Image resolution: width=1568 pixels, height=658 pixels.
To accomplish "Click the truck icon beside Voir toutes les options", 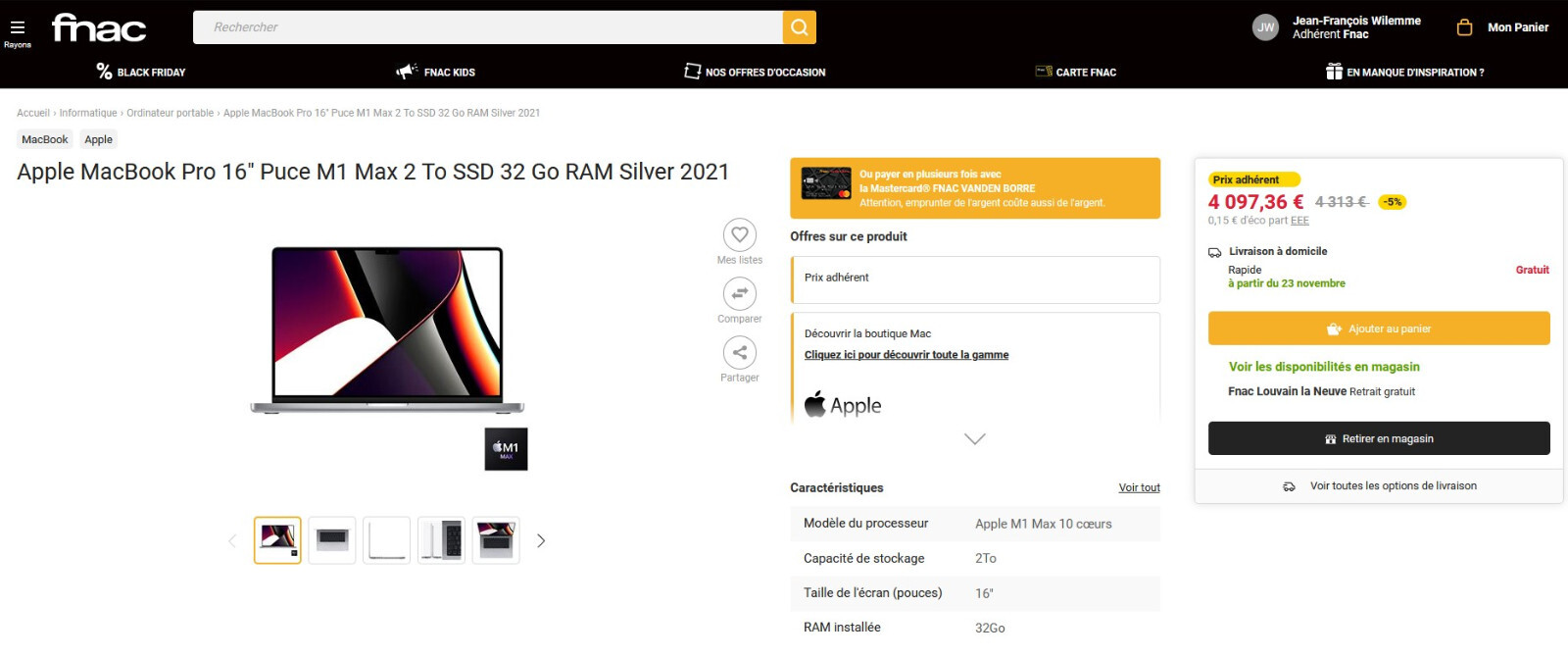I will pos(1289,486).
